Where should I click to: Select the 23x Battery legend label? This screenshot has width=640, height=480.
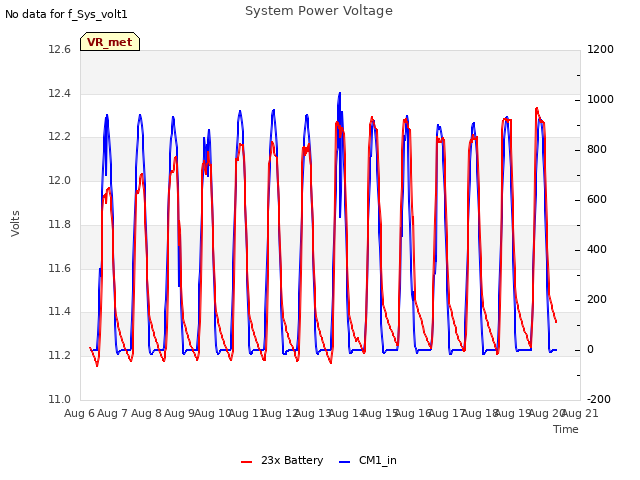(292, 460)
